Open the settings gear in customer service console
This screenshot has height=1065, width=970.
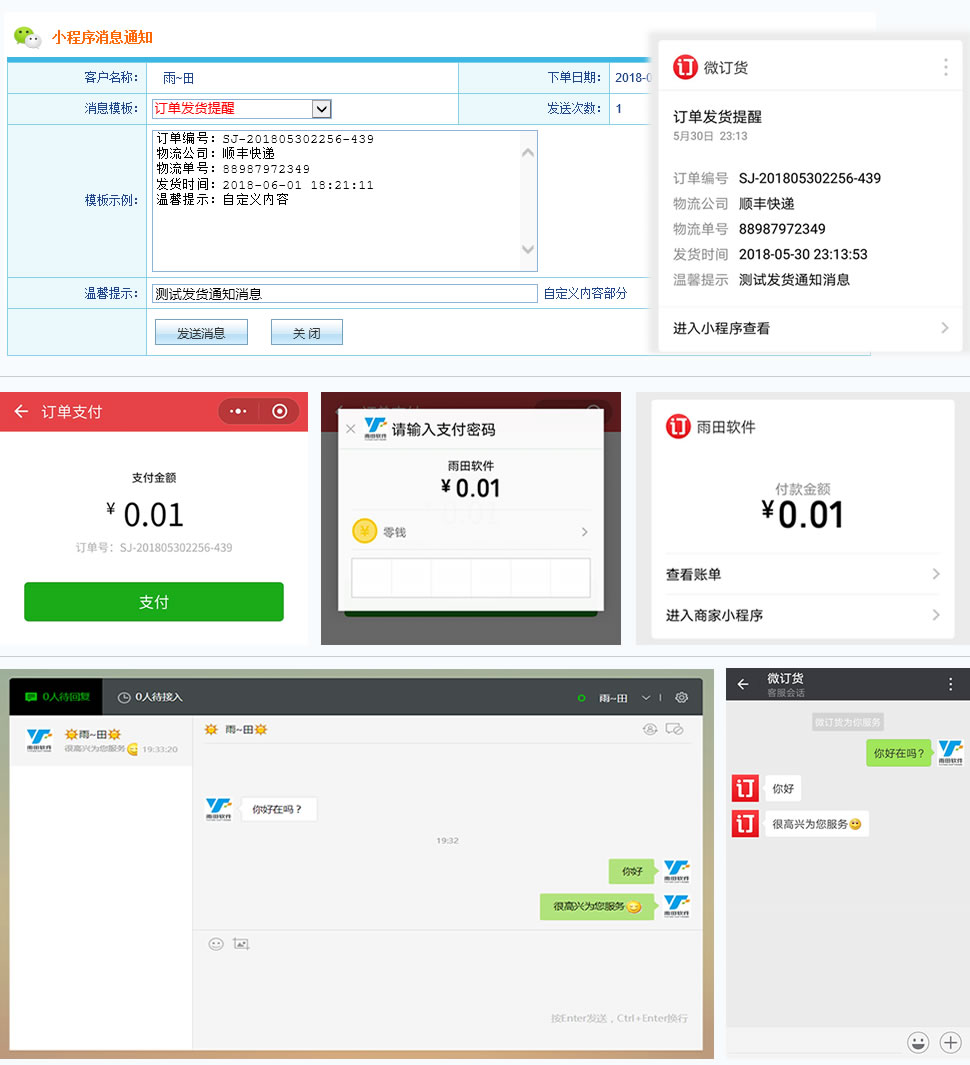coord(682,697)
